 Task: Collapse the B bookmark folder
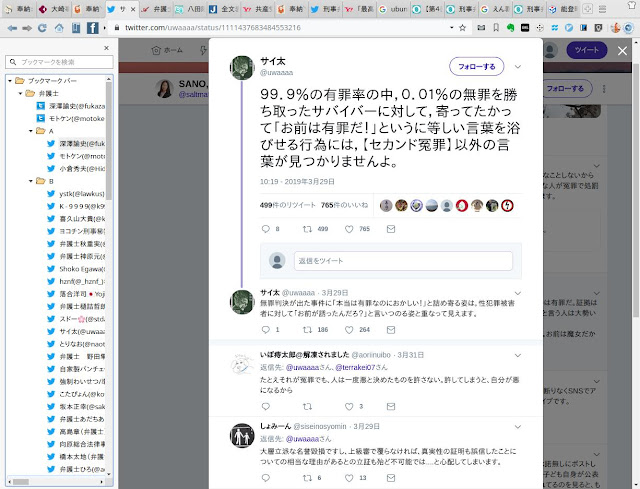coord(31,181)
